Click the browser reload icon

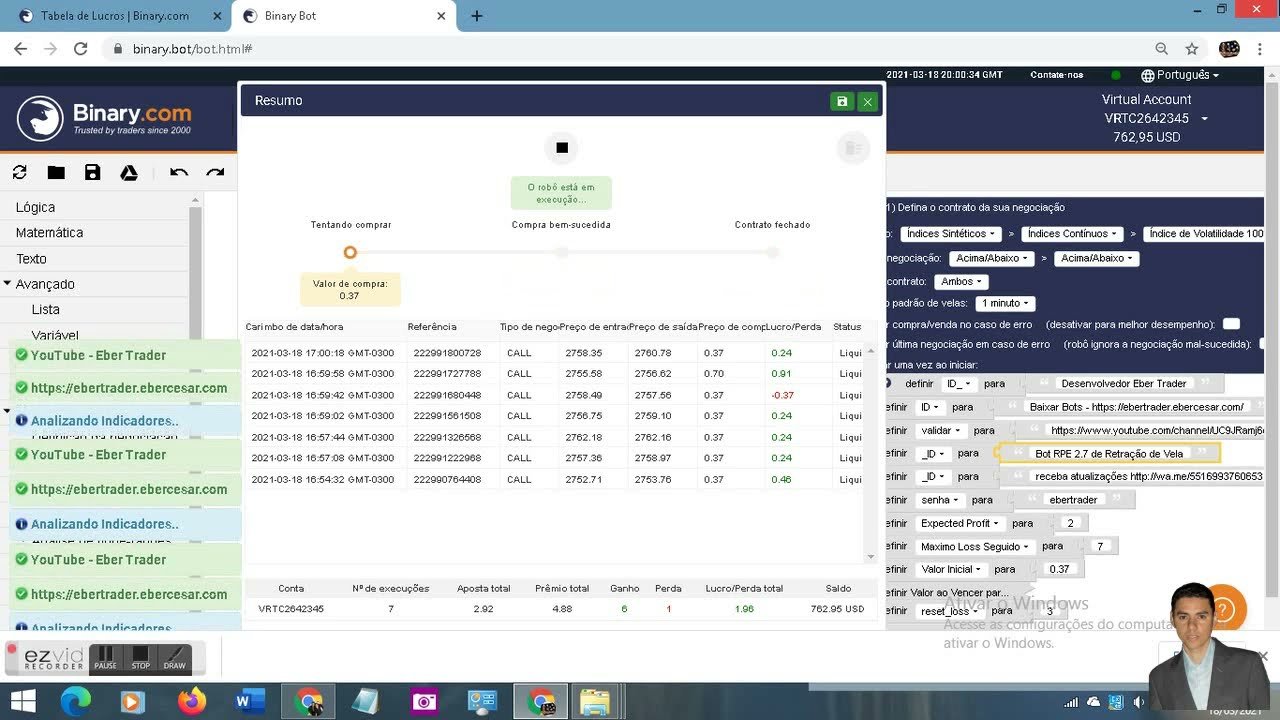coord(81,48)
